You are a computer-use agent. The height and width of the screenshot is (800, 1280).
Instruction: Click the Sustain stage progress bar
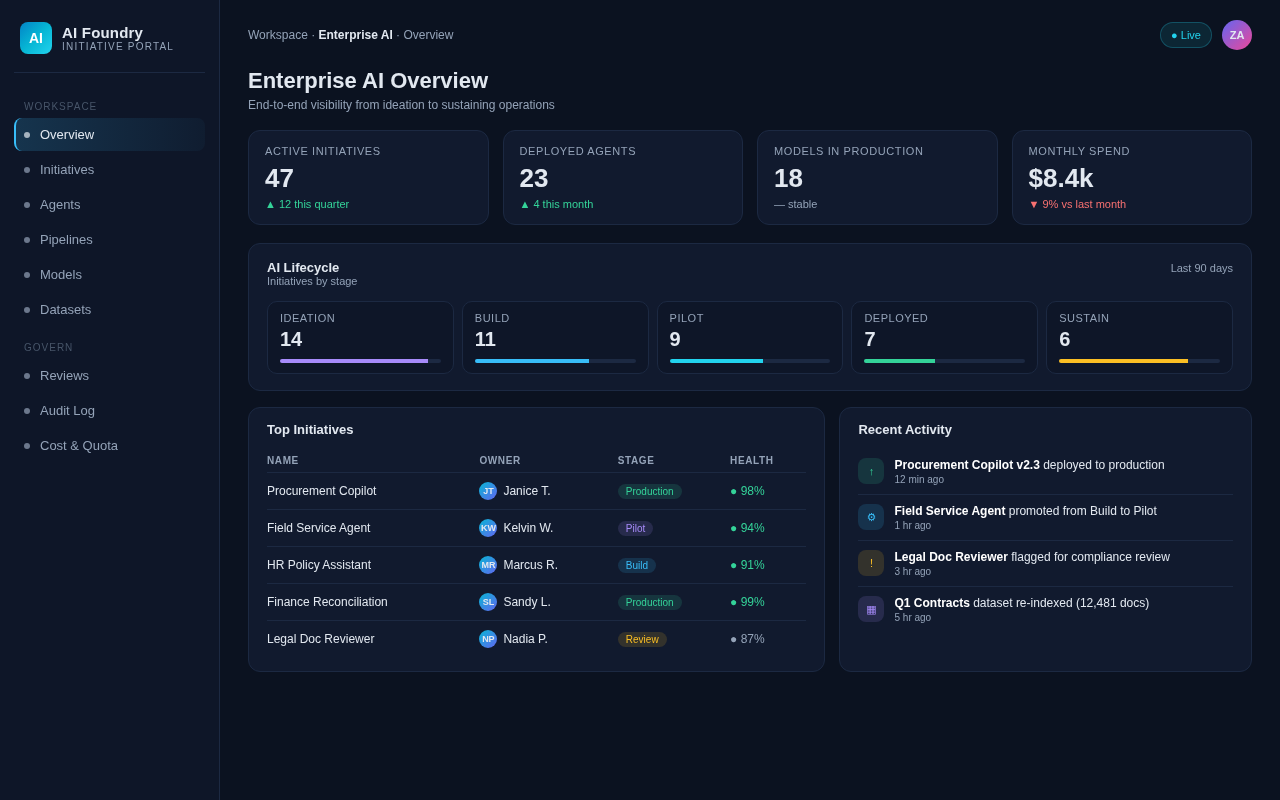point(1139,361)
